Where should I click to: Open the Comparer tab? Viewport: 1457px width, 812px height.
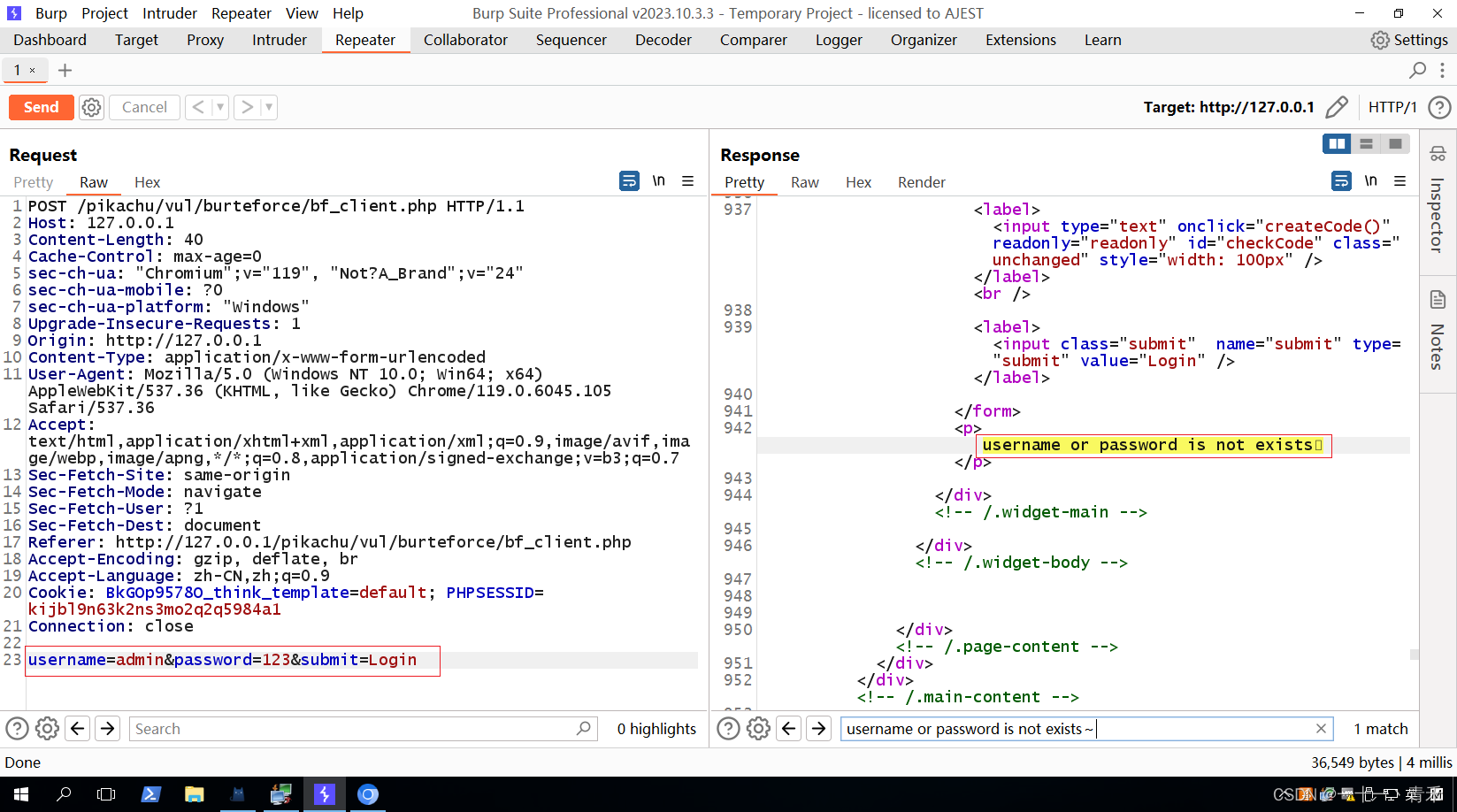coord(754,40)
